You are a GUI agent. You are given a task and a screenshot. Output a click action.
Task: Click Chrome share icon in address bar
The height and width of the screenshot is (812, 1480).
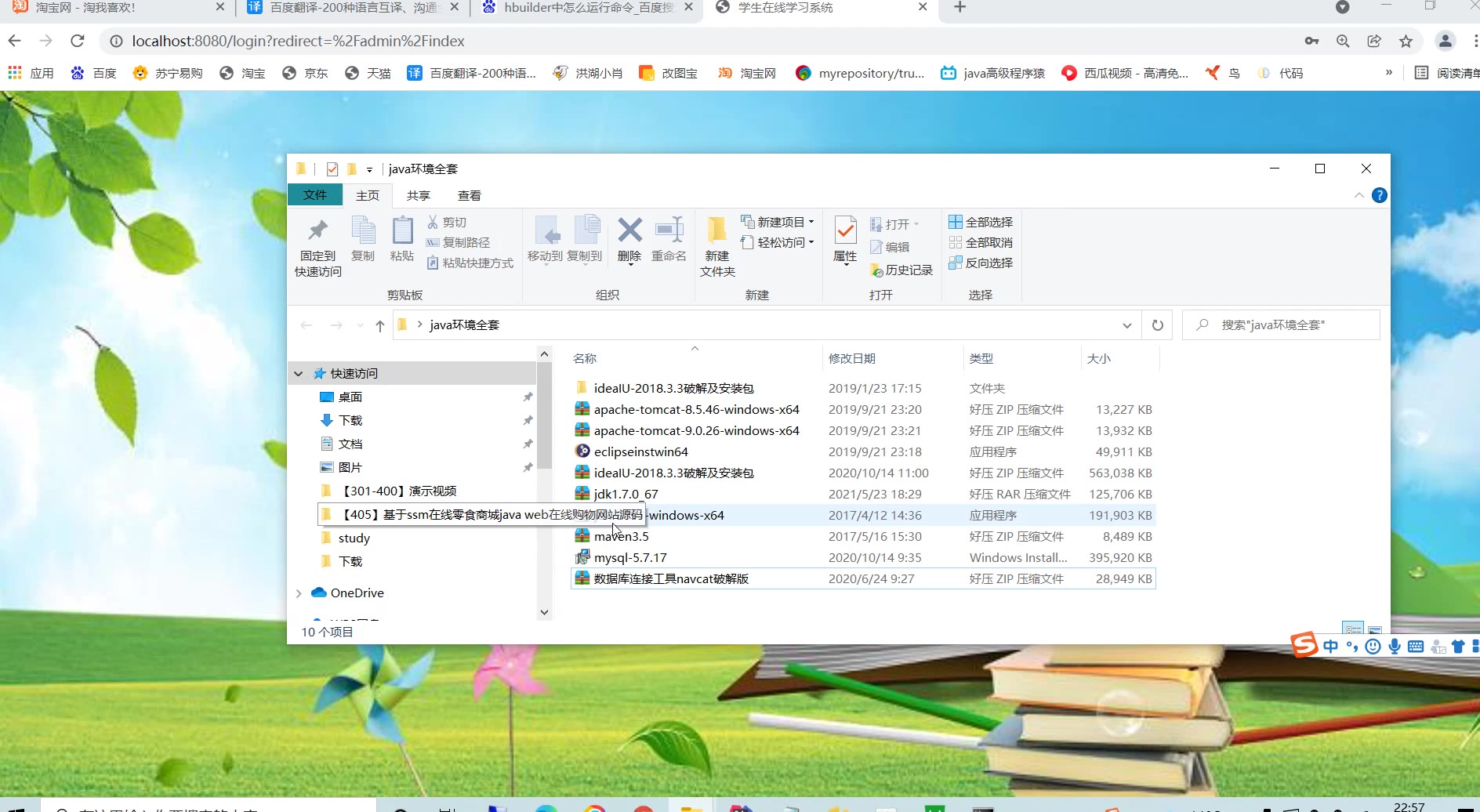pos(1374,41)
